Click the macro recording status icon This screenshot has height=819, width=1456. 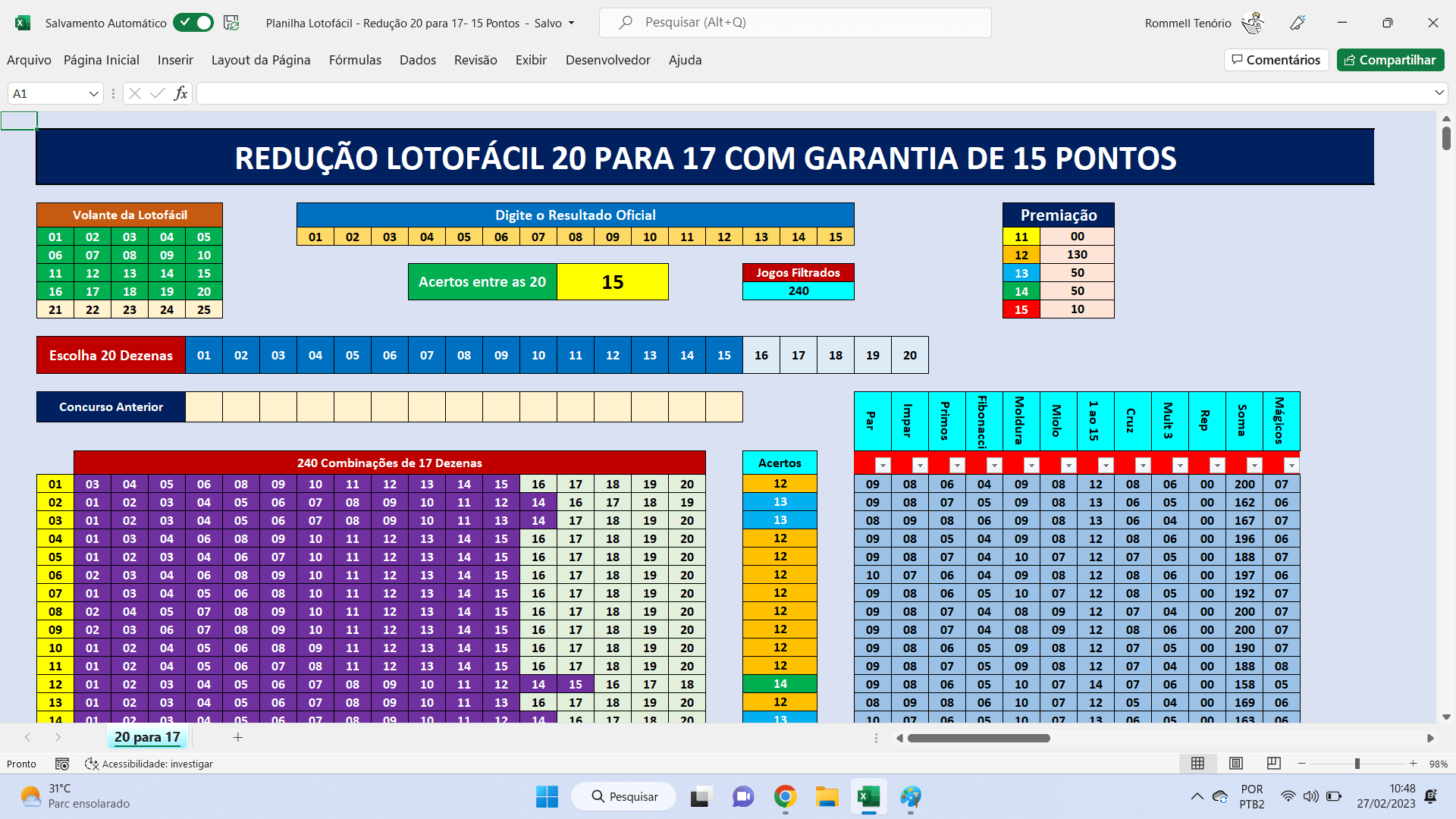pyautogui.click(x=62, y=764)
